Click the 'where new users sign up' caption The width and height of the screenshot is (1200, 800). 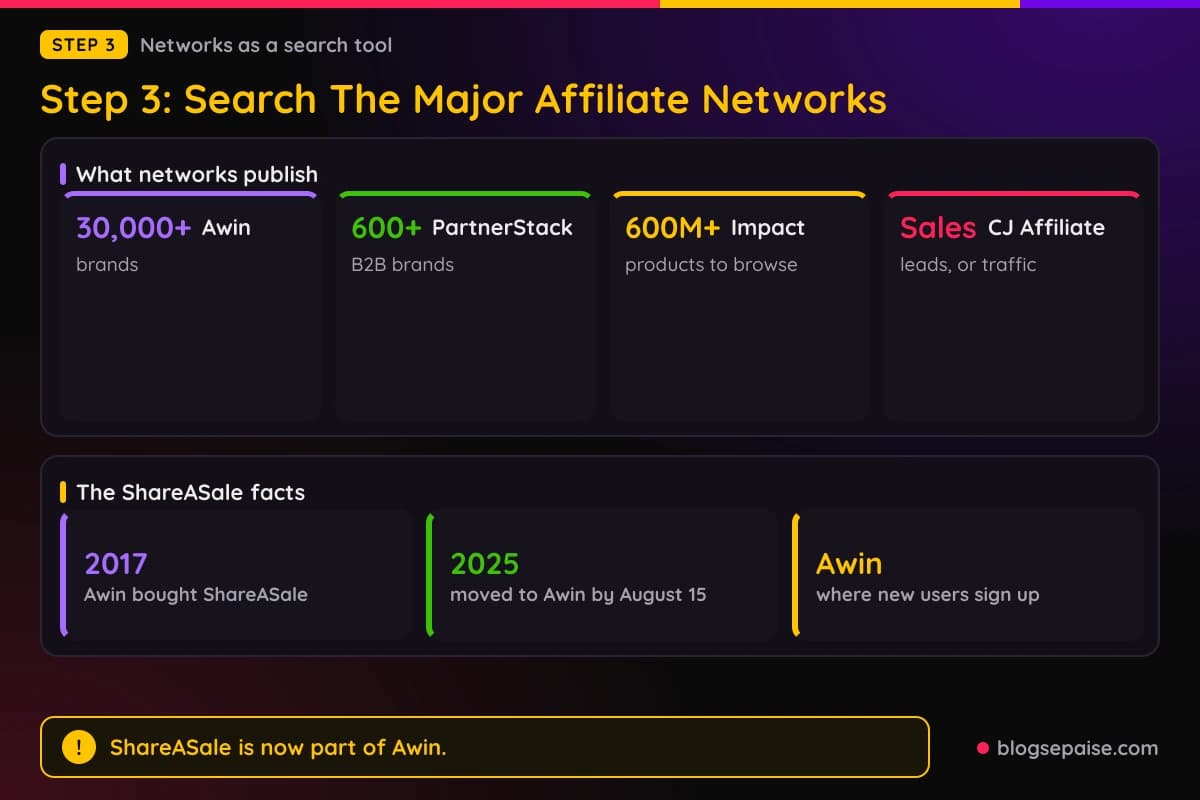point(927,595)
